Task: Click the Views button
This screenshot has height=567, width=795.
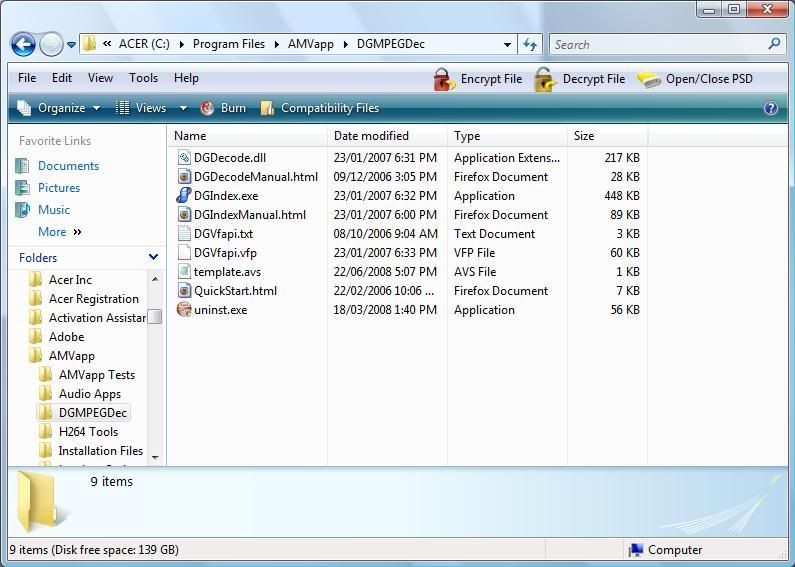Action: [x=141, y=108]
